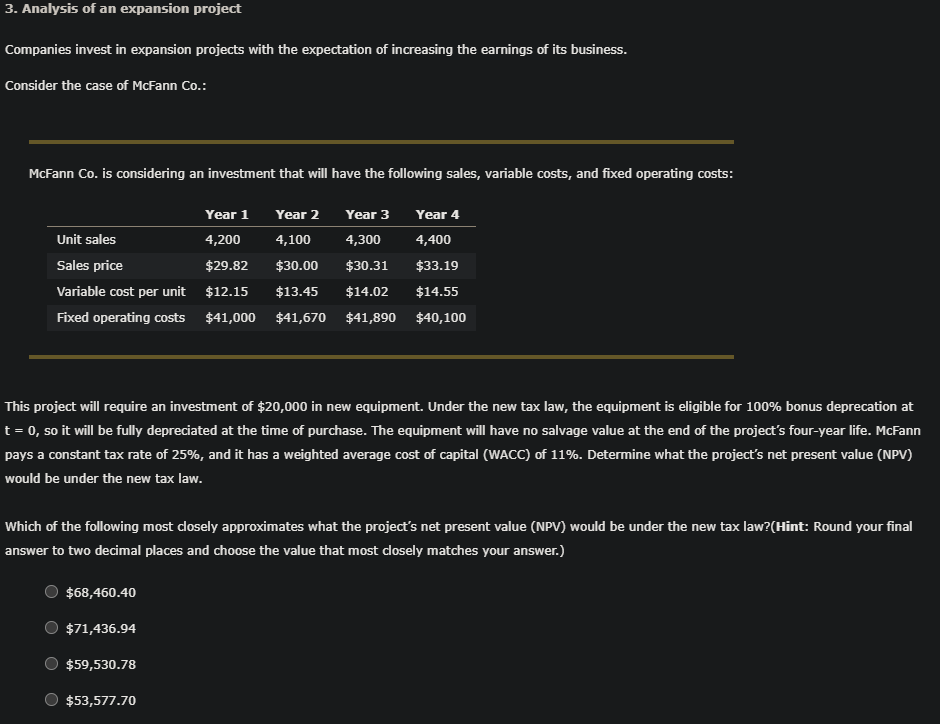Select the $71,436.94 answer option
Image resolution: width=940 pixels, height=724 pixels.
click(x=51, y=627)
